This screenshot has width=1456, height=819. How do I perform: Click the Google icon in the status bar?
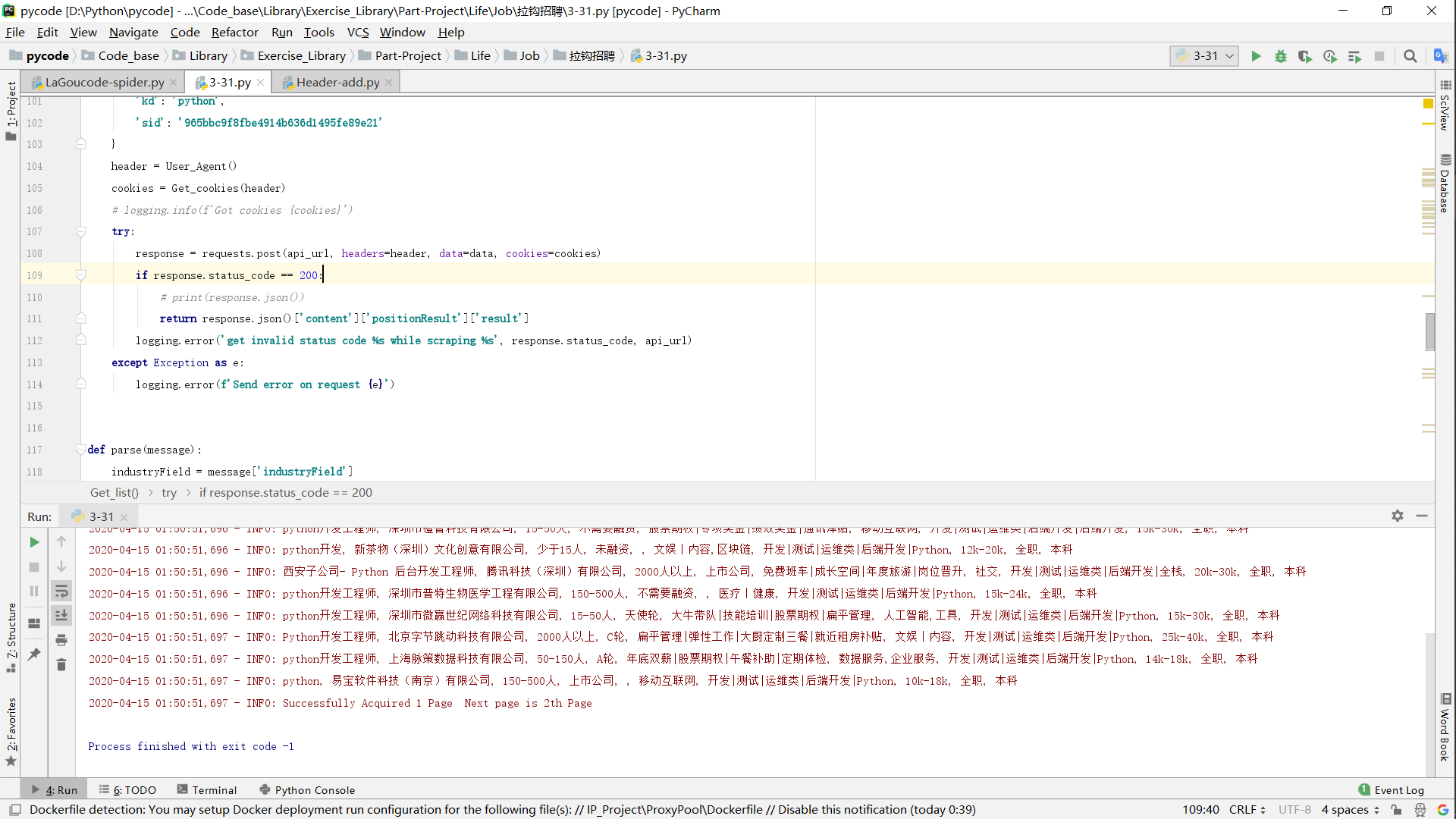(x=1443, y=810)
